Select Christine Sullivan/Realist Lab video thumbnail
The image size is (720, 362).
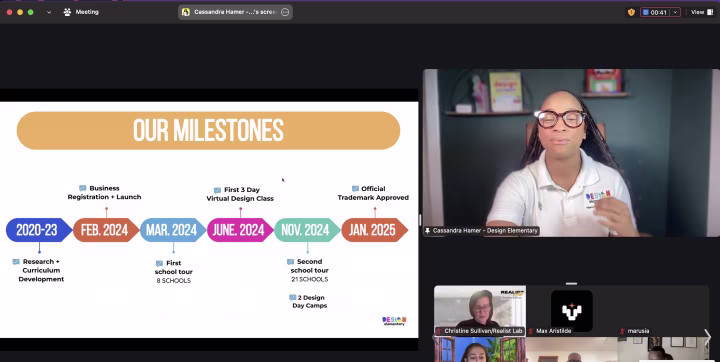480,311
